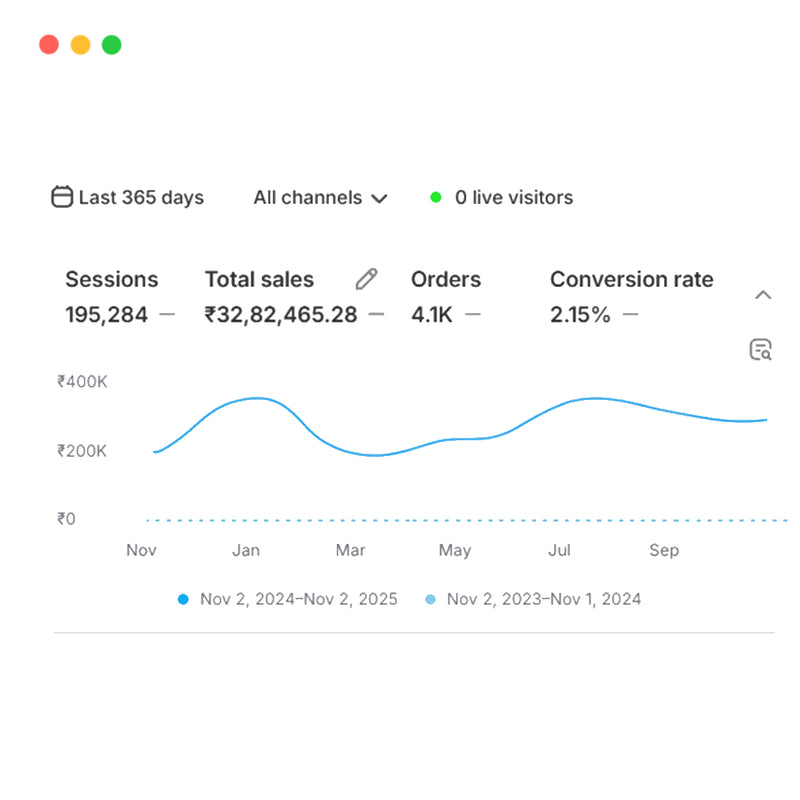Click the pencil edit icon near Total sales
This screenshot has height=800, width=800.
coord(367,279)
